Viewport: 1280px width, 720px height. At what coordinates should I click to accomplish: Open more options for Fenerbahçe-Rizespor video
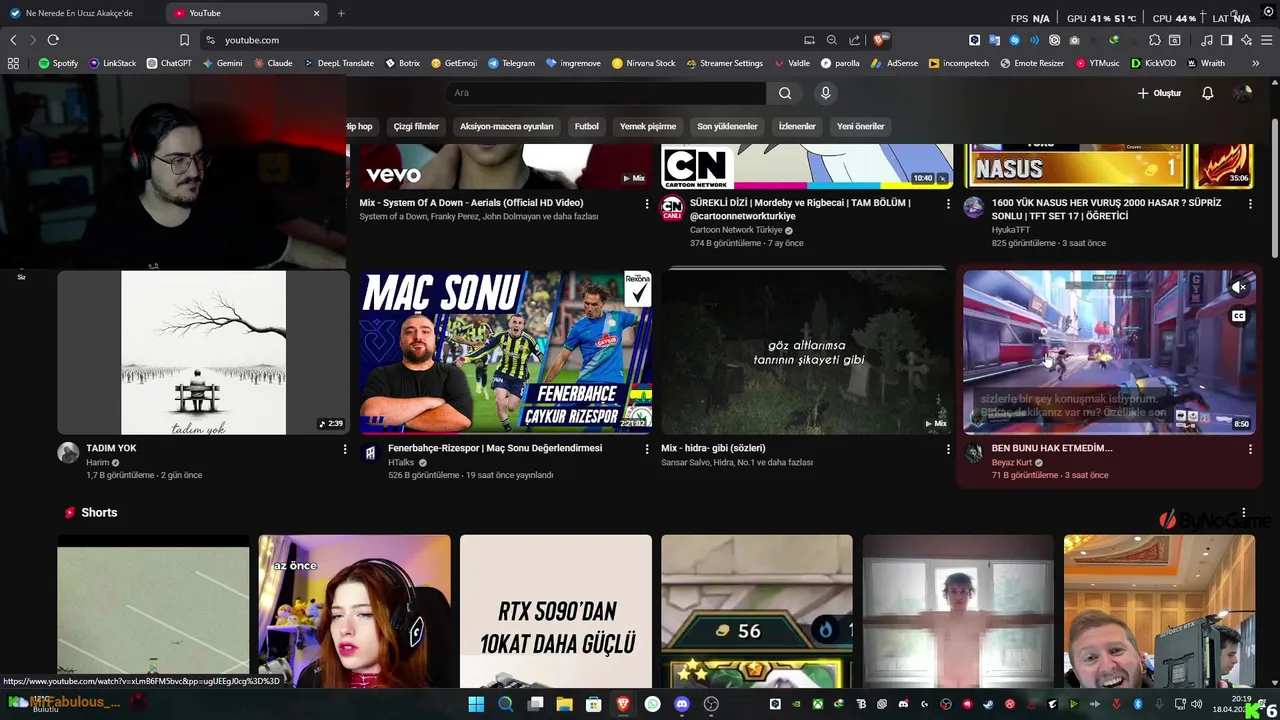[647, 449]
